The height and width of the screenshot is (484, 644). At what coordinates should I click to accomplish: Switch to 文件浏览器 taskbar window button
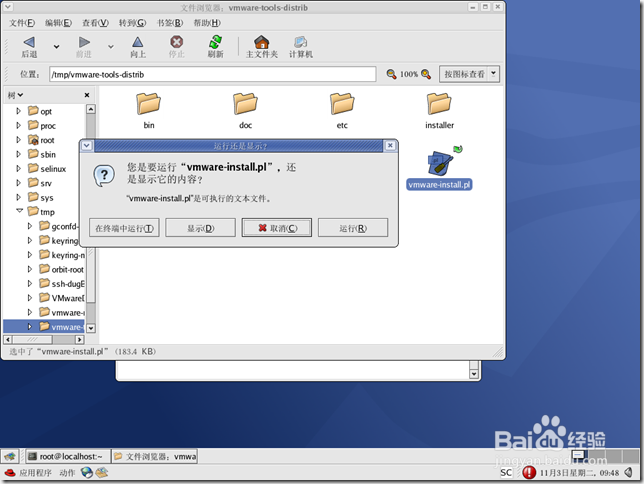[x=154, y=456]
